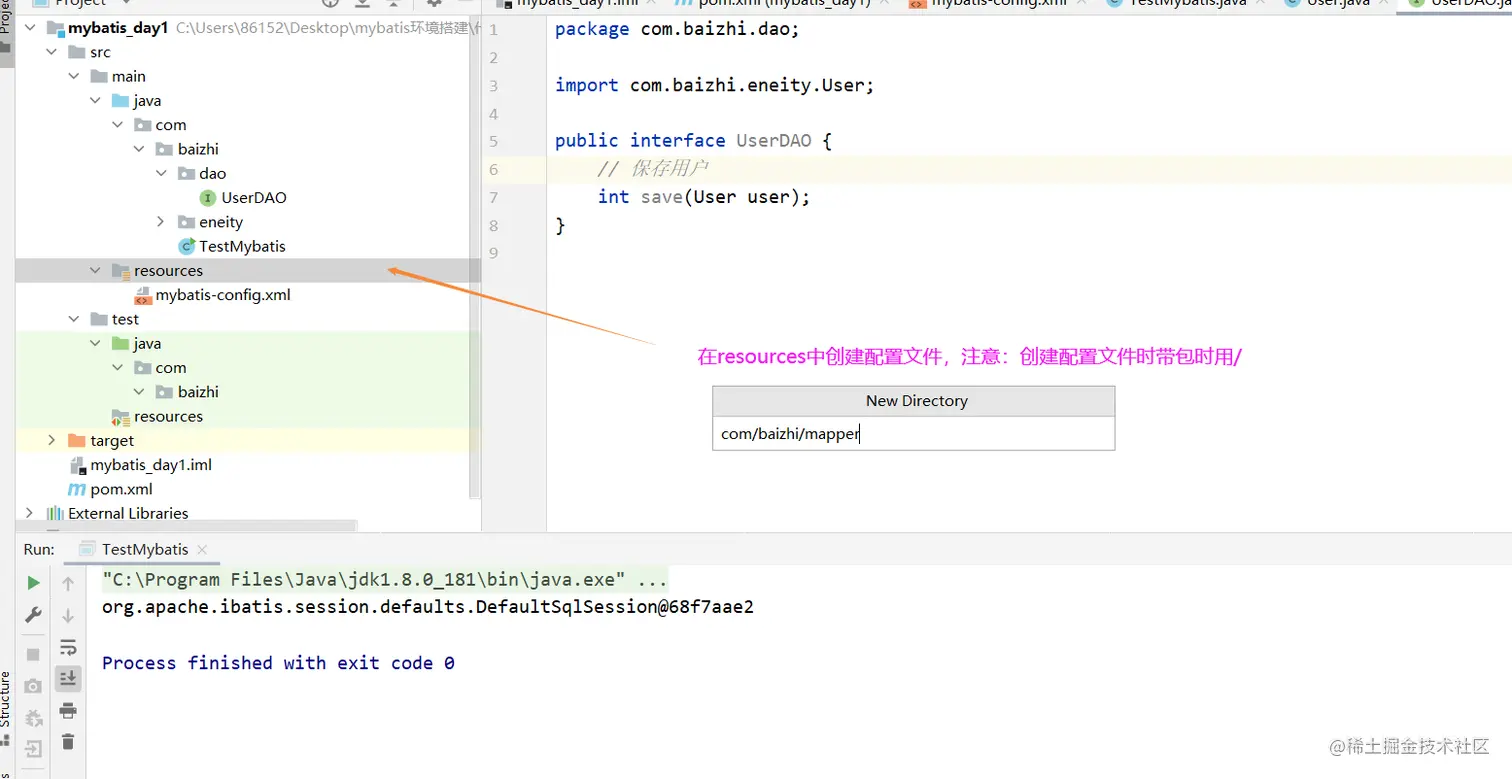
Task: Click the TestMybatis class icon in tree
Action: [x=186, y=246]
